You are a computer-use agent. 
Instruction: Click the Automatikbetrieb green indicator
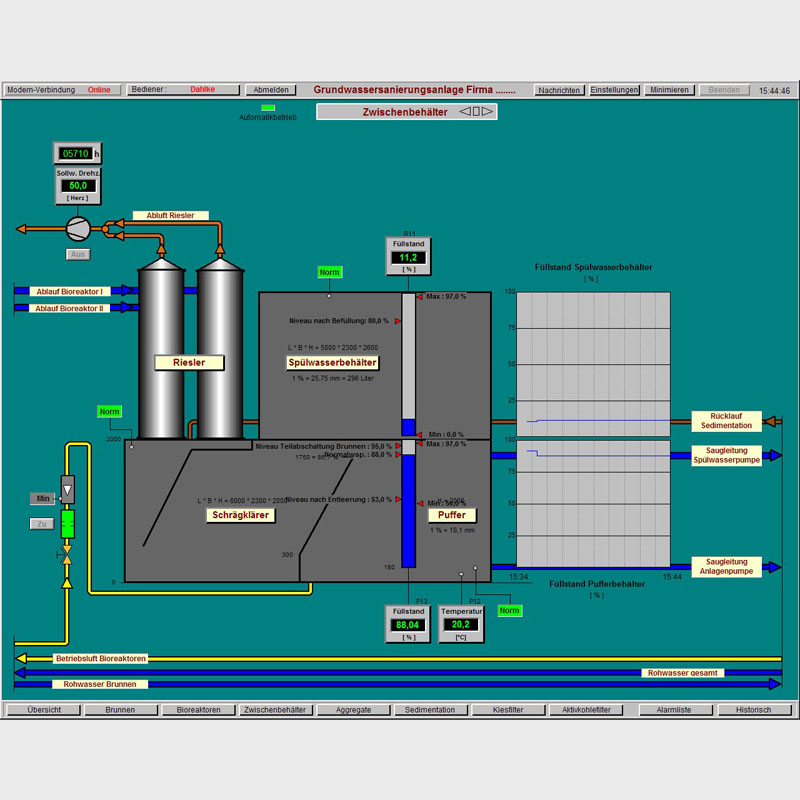tap(267, 107)
